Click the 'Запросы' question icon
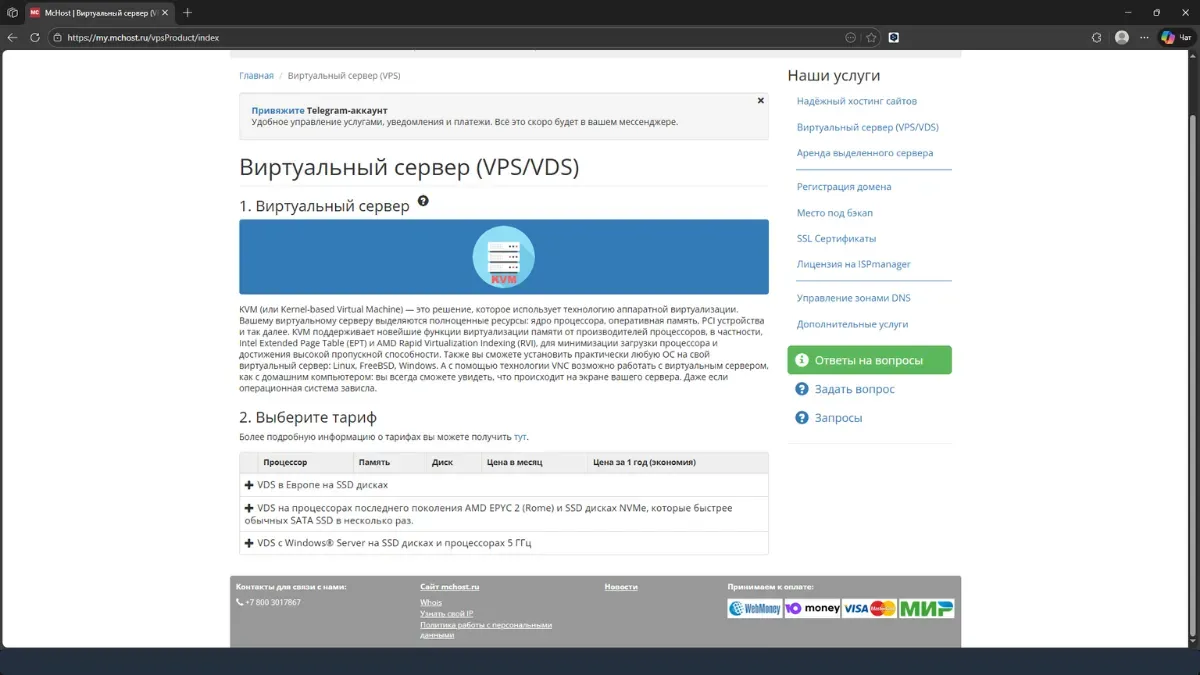Image resolution: width=1200 pixels, height=675 pixels. (x=801, y=417)
